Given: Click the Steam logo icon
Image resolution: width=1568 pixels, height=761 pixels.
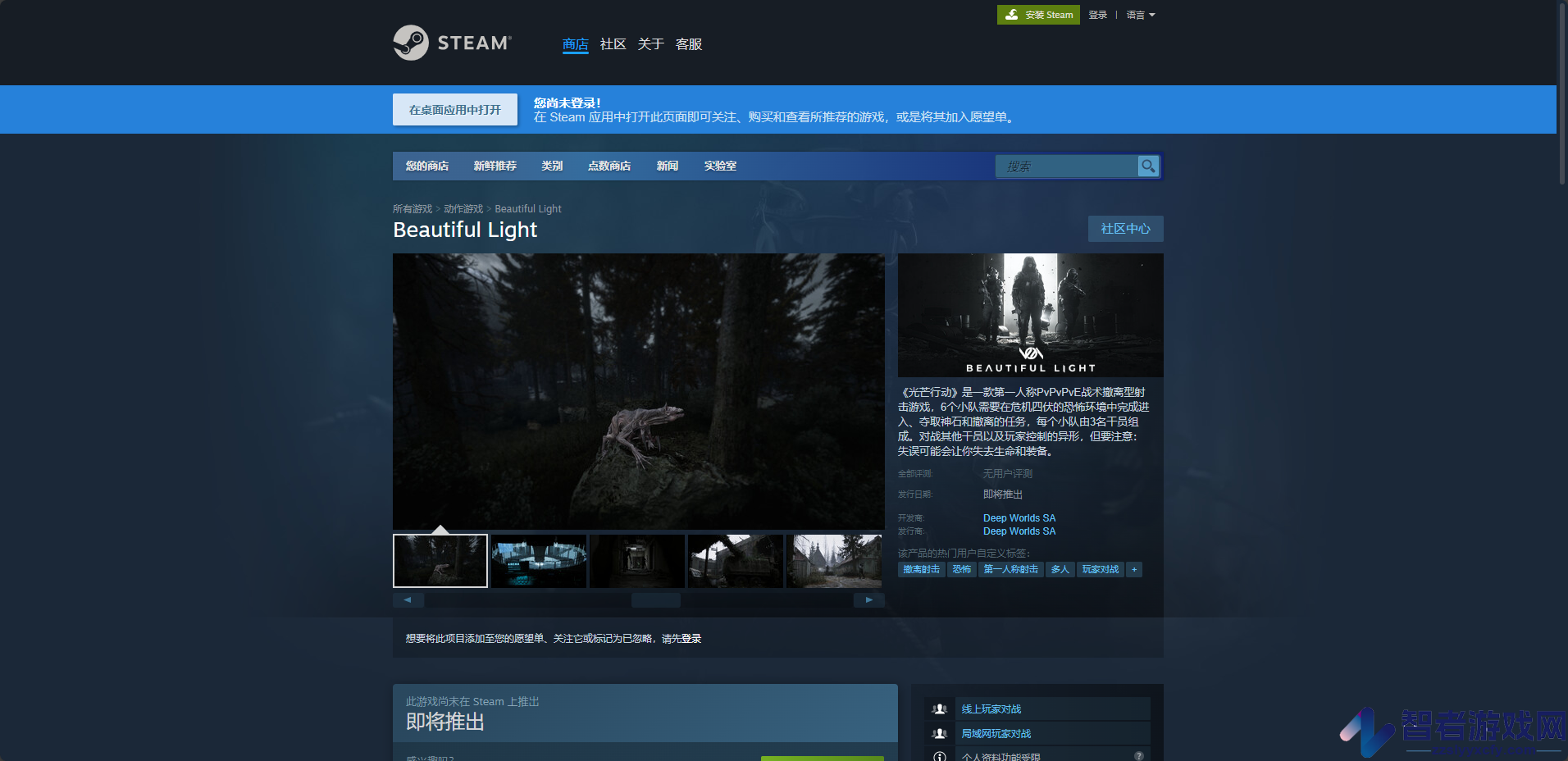Looking at the screenshot, I should pos(411,43).
